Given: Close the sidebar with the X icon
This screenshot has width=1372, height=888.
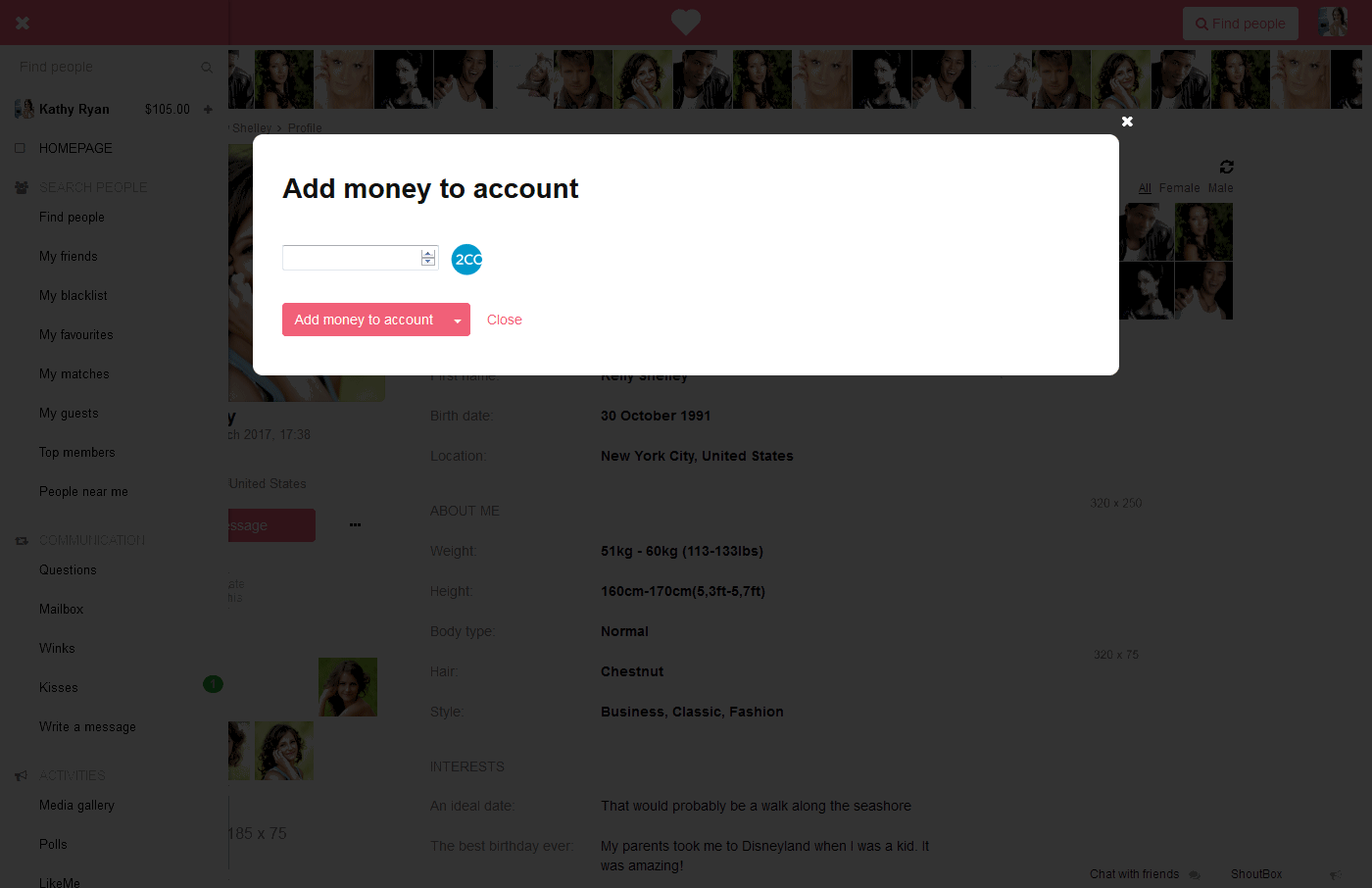Looking at the screenshot, I should (x=23, y=23).
